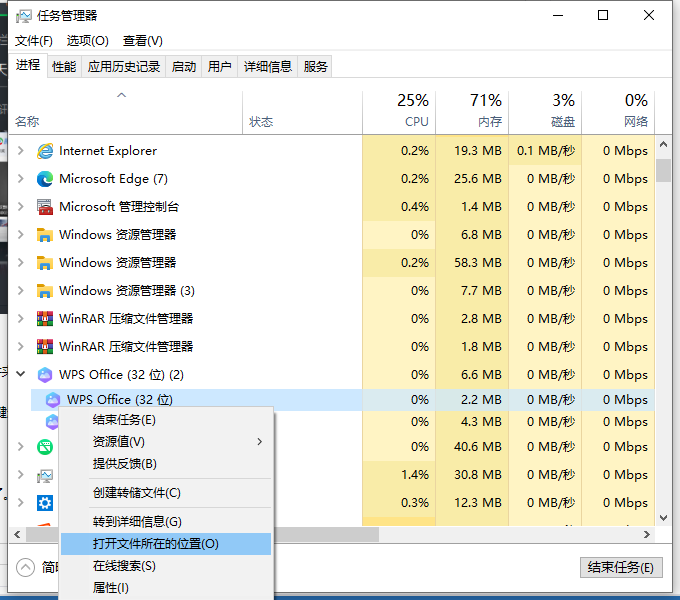The image size is (680, 600).
Task: Sort by the 名称 column header
Action: pos(125,112)
